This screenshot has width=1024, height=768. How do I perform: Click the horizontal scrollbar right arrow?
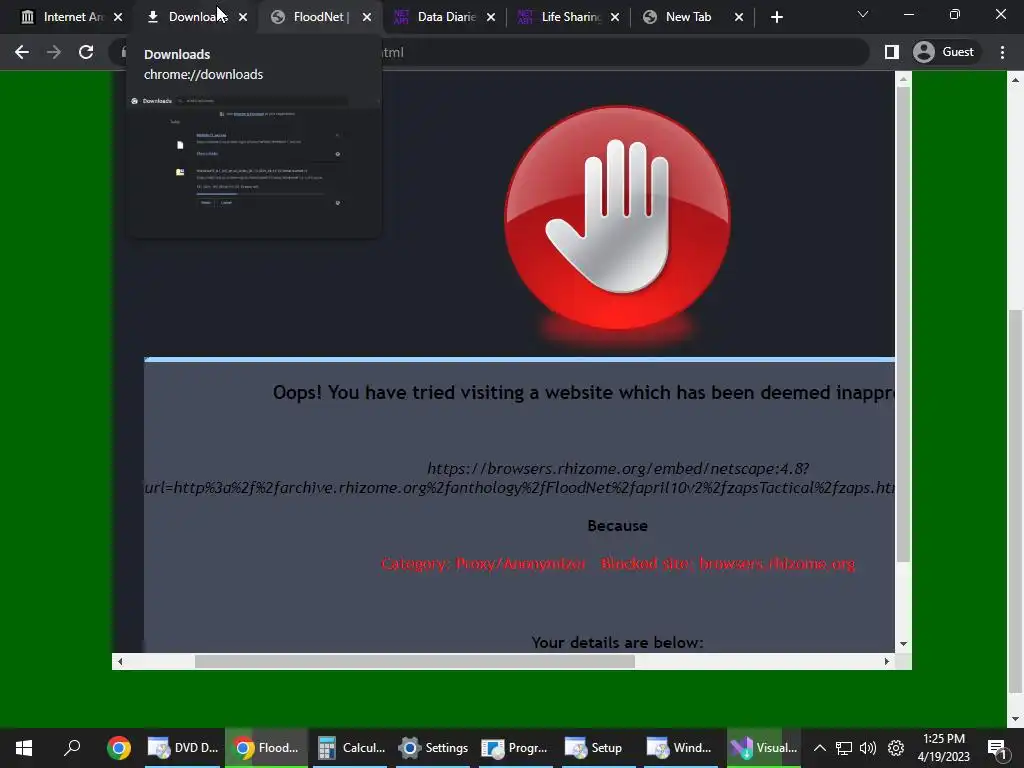886,662
